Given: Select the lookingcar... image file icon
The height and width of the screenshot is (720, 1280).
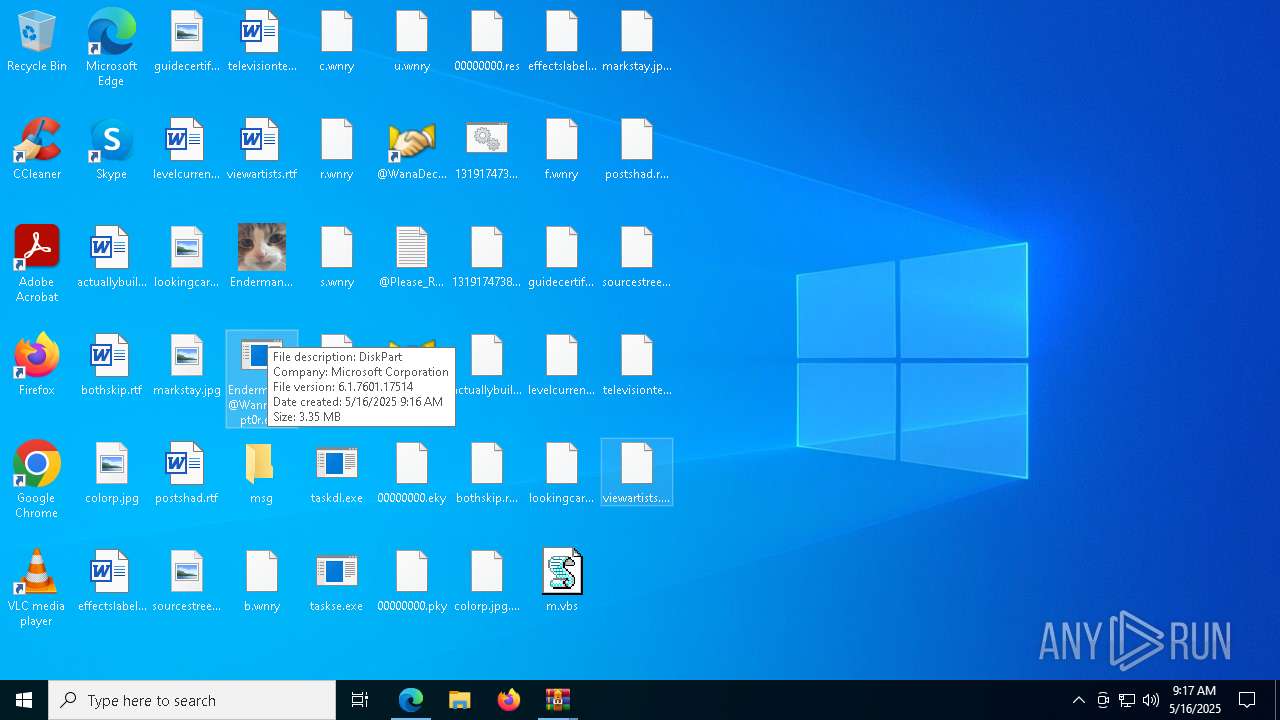Looking at the screenshot, I should click(x=187, y=258).
